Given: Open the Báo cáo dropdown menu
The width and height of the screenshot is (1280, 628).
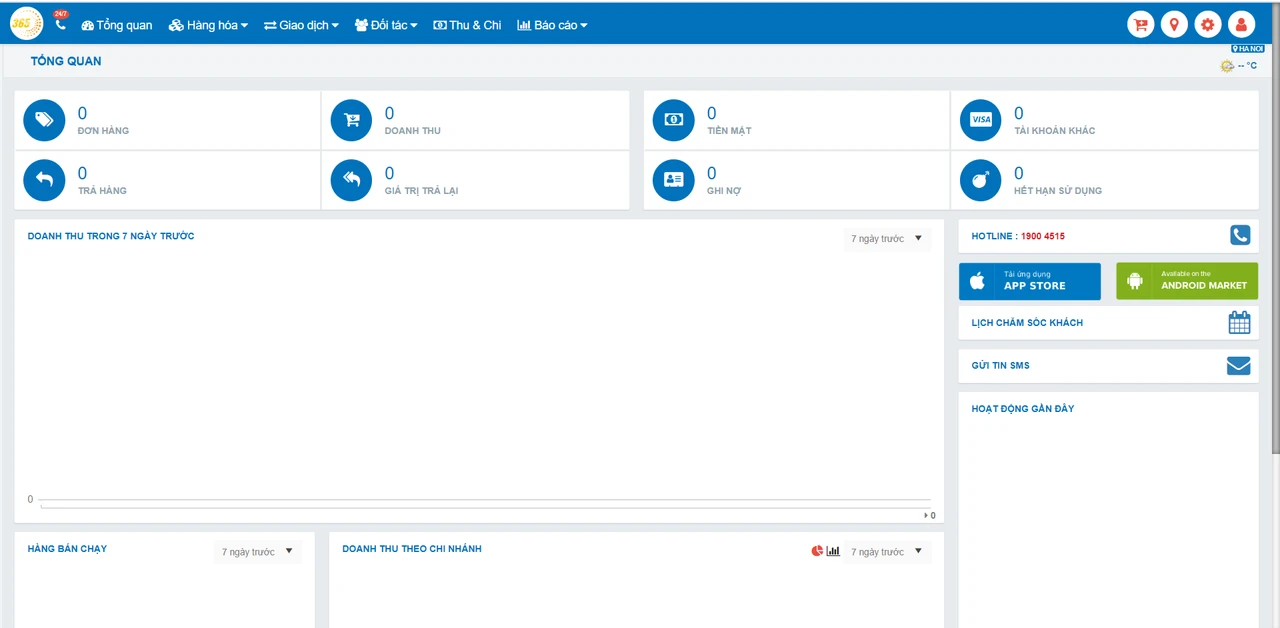Looking at the screenshot, I should [x=552, y=25].
